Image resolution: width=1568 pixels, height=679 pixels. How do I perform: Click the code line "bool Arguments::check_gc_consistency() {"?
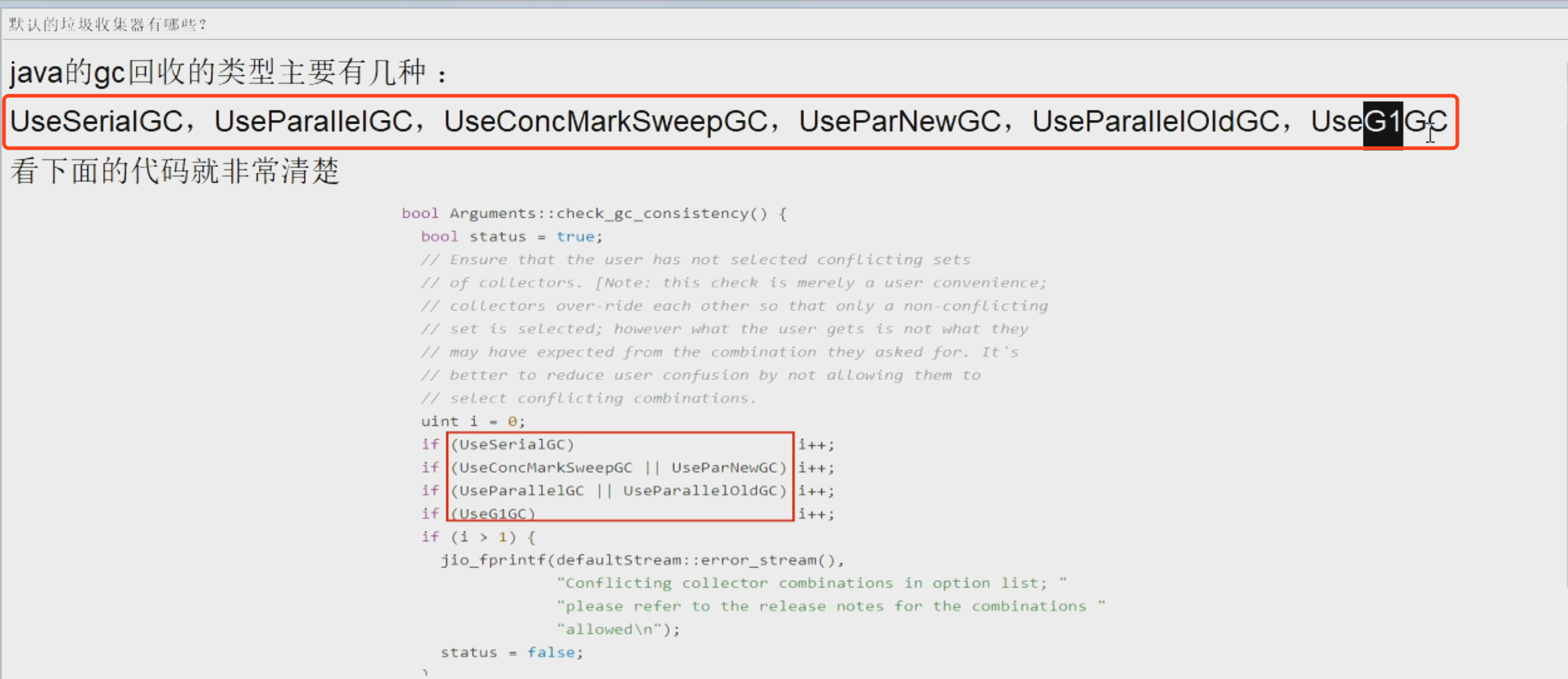tap(594, 213)
